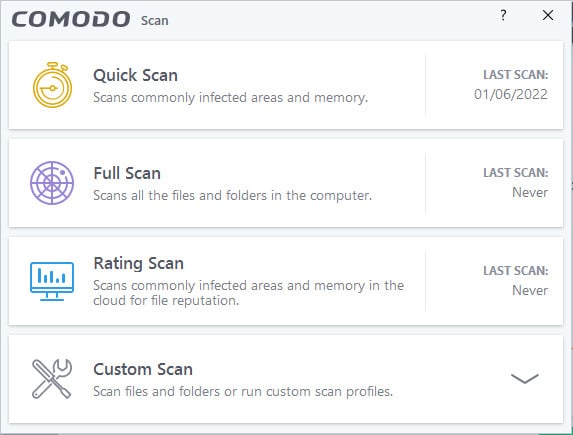Open the Custom Scan title
Screen dimensions: 573x435
point(143,369)
